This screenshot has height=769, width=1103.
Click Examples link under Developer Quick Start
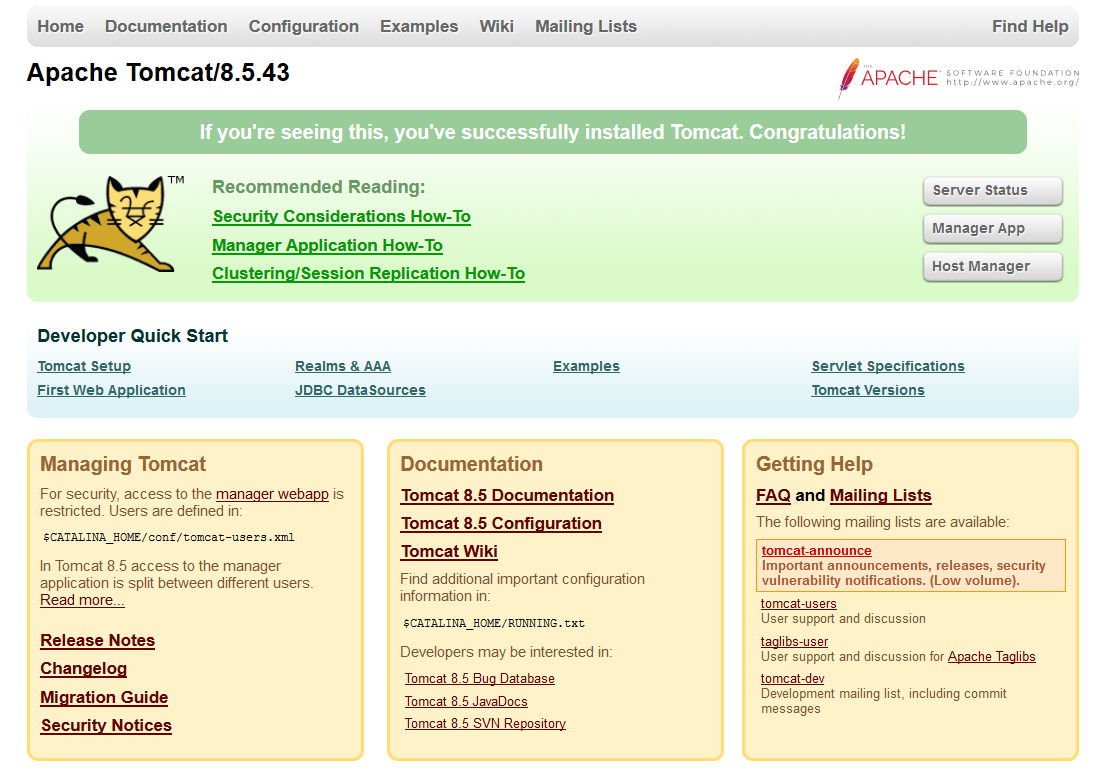pyautogui.click(x=587, y=367)
